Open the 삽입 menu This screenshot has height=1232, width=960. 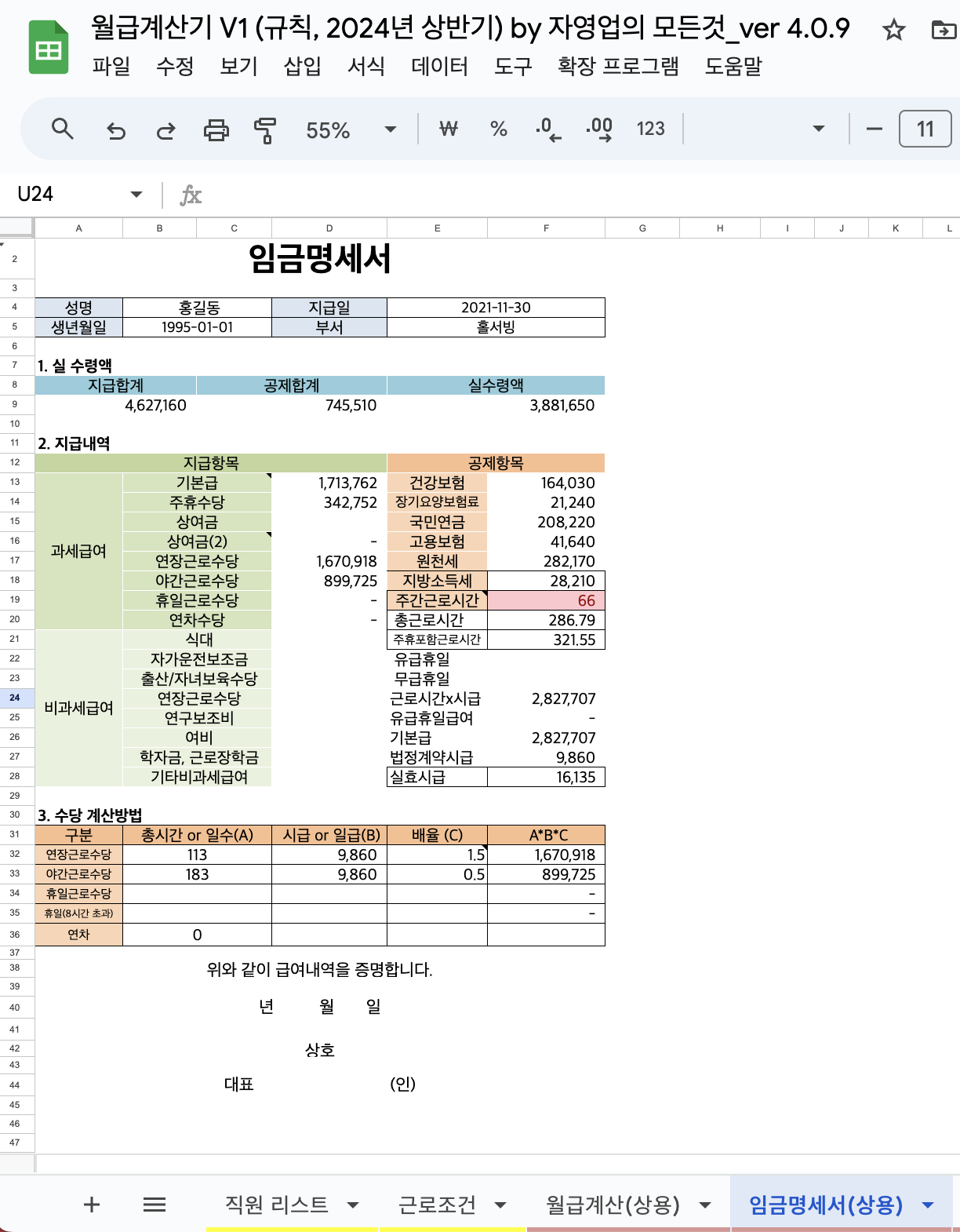pos(303,67)
